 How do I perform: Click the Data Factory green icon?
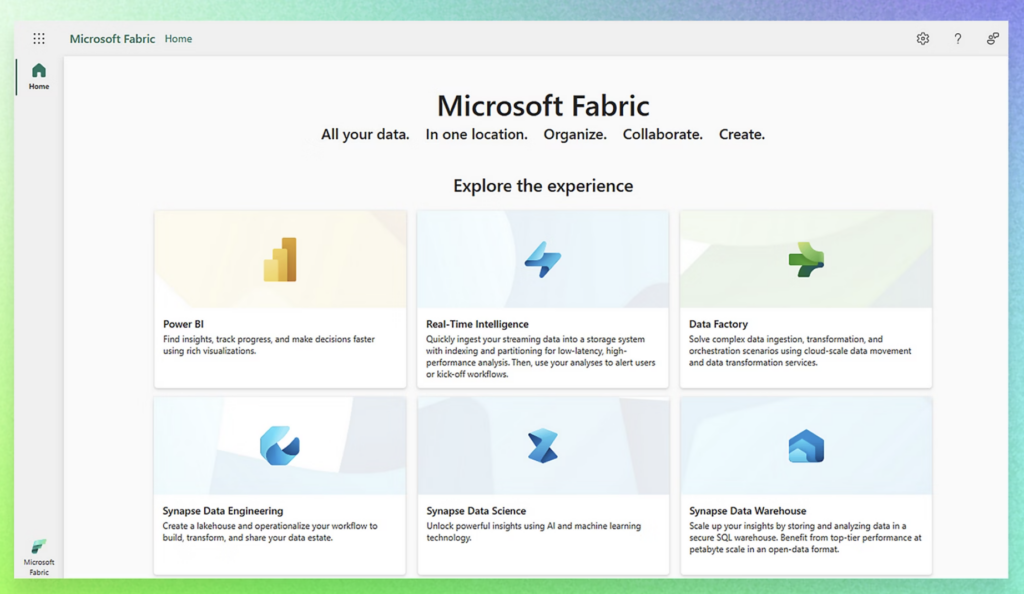(x=805, y=260)
